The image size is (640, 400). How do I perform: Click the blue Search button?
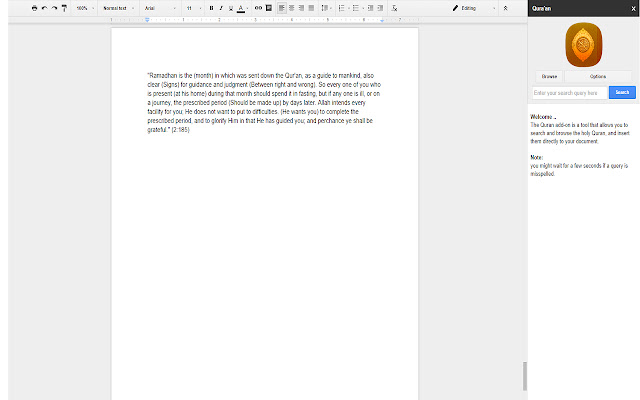coord(622,92)
